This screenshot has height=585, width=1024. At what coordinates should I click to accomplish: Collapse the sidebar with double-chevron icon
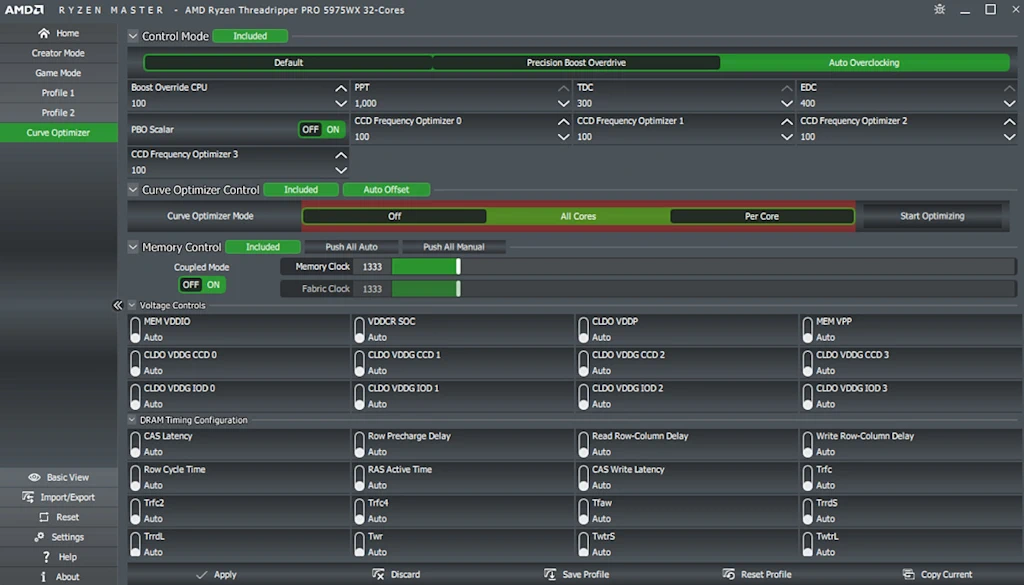118,305
